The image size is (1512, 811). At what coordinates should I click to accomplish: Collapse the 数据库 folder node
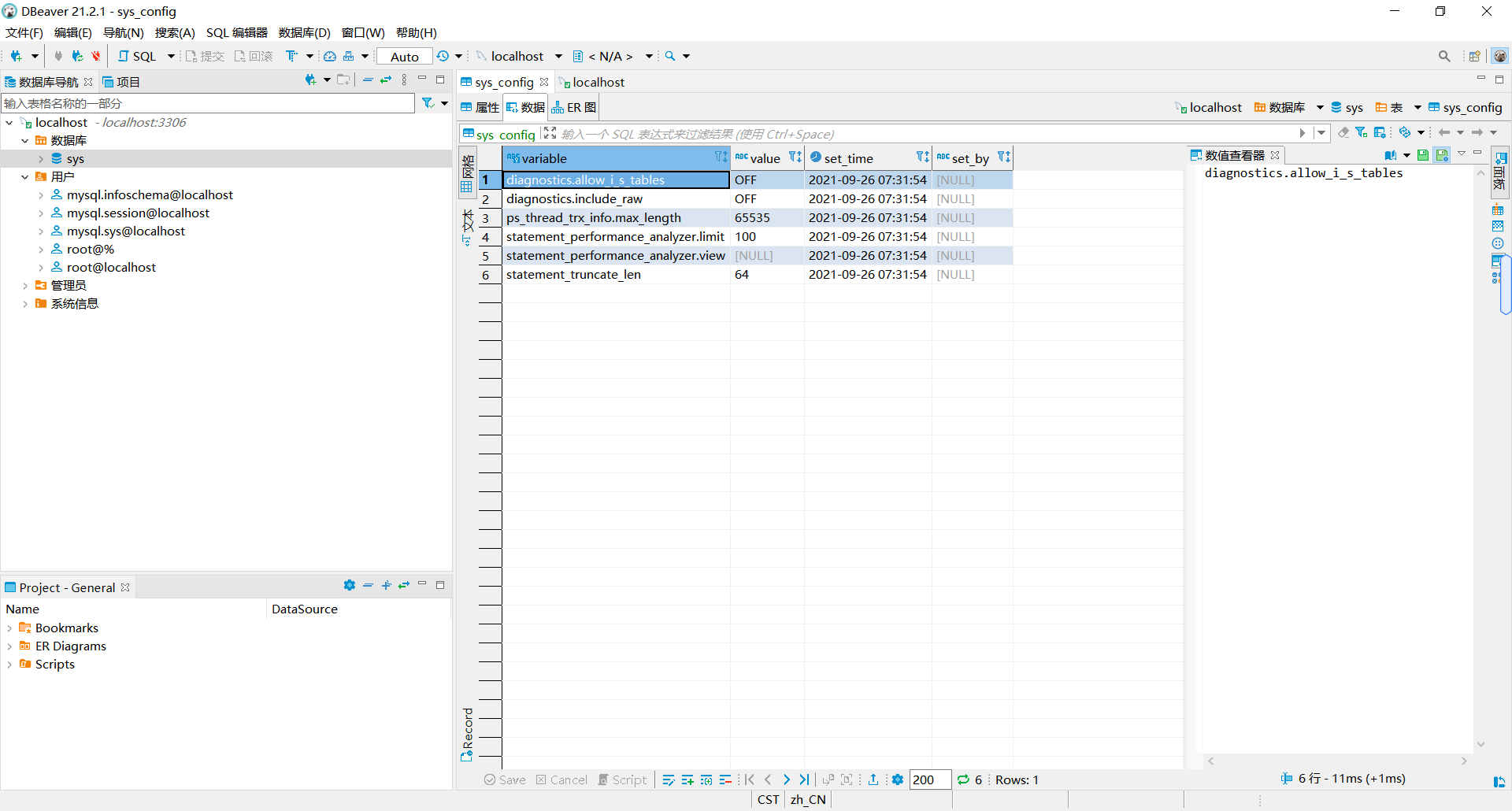point(25,141)
